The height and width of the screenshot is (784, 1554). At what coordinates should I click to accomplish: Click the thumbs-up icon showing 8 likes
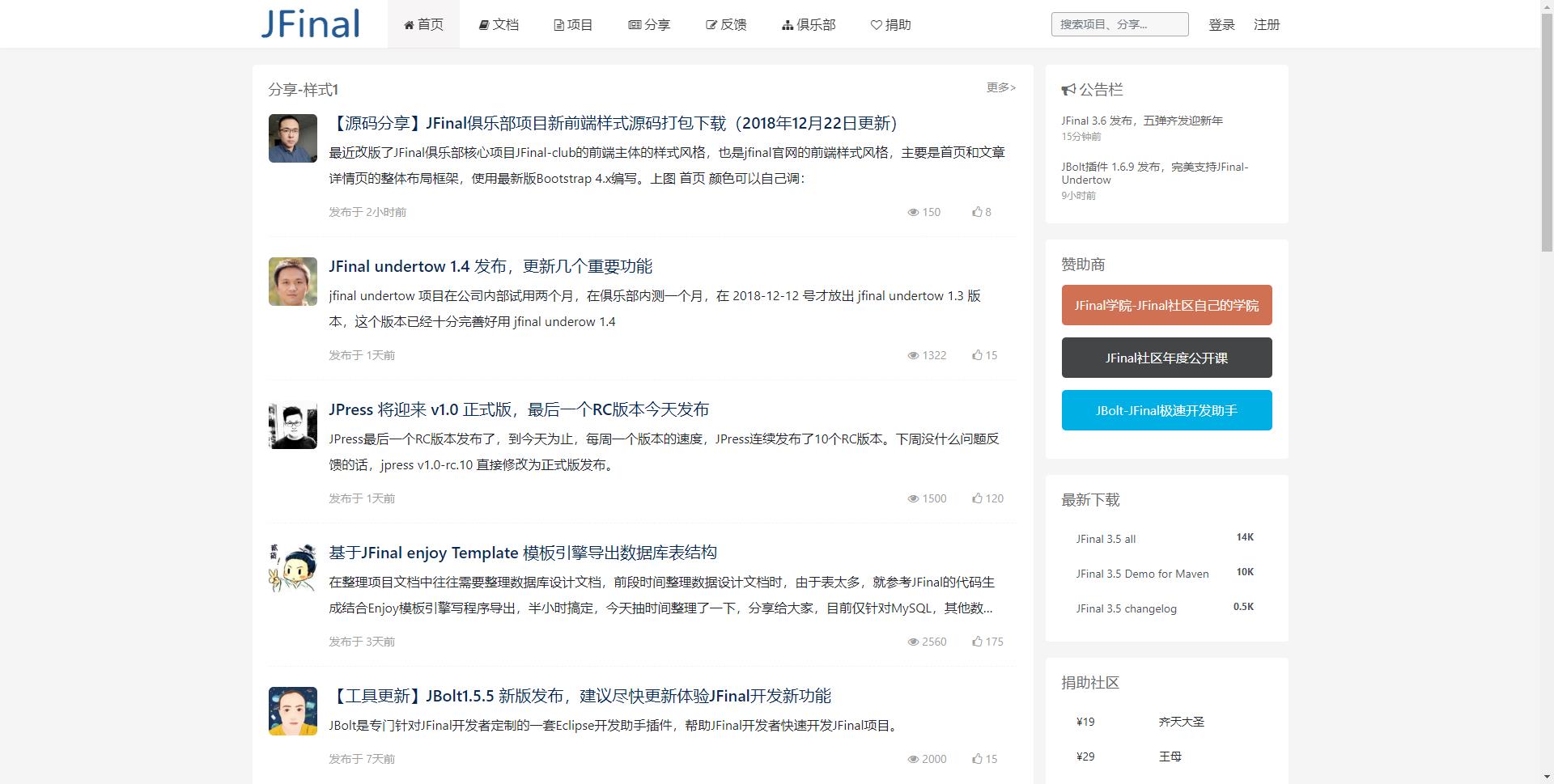click(977, 212)
